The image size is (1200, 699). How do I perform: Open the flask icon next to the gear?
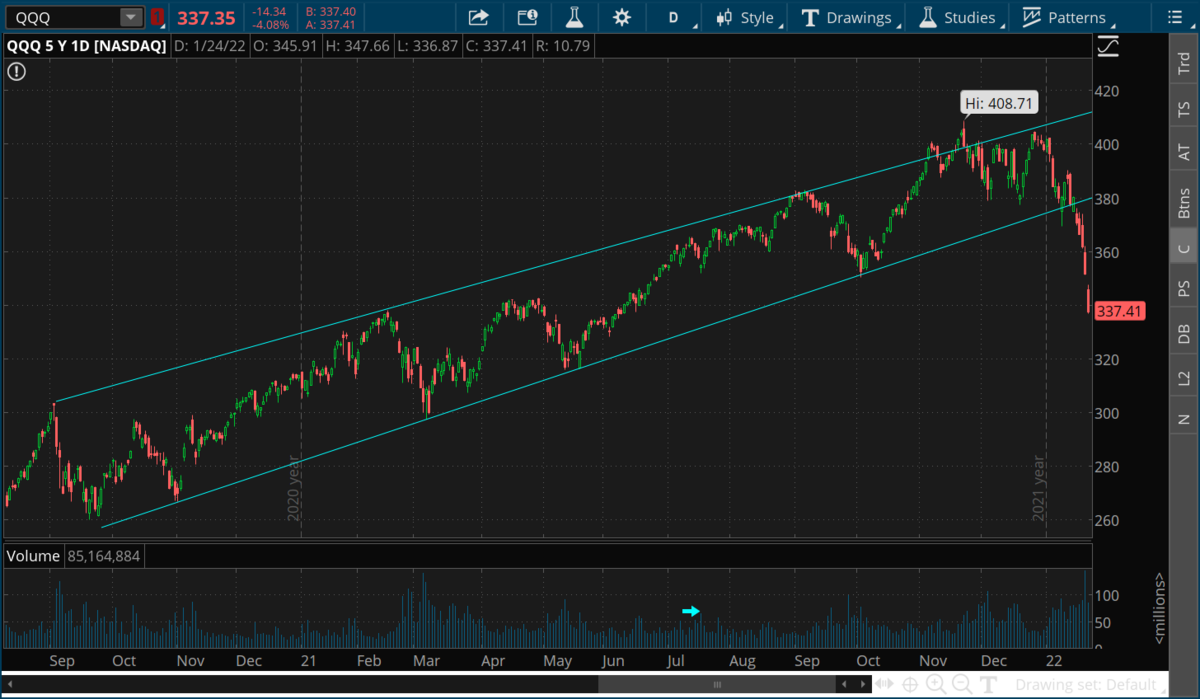(x=574, y=17)
